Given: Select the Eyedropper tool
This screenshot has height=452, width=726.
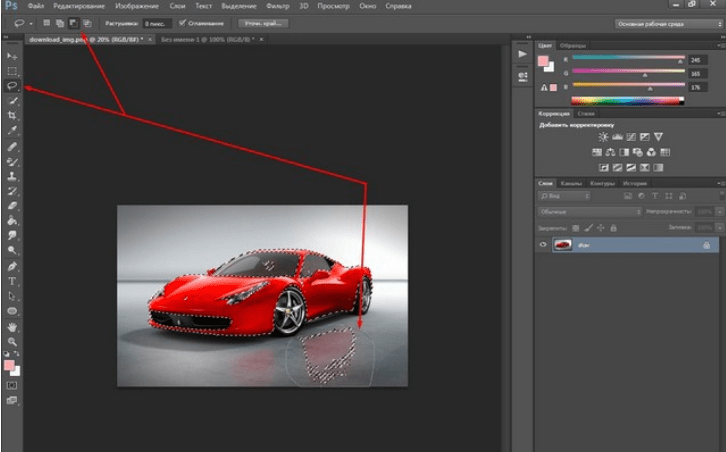Looking at the screenshot, I should [x=12, y=130].
